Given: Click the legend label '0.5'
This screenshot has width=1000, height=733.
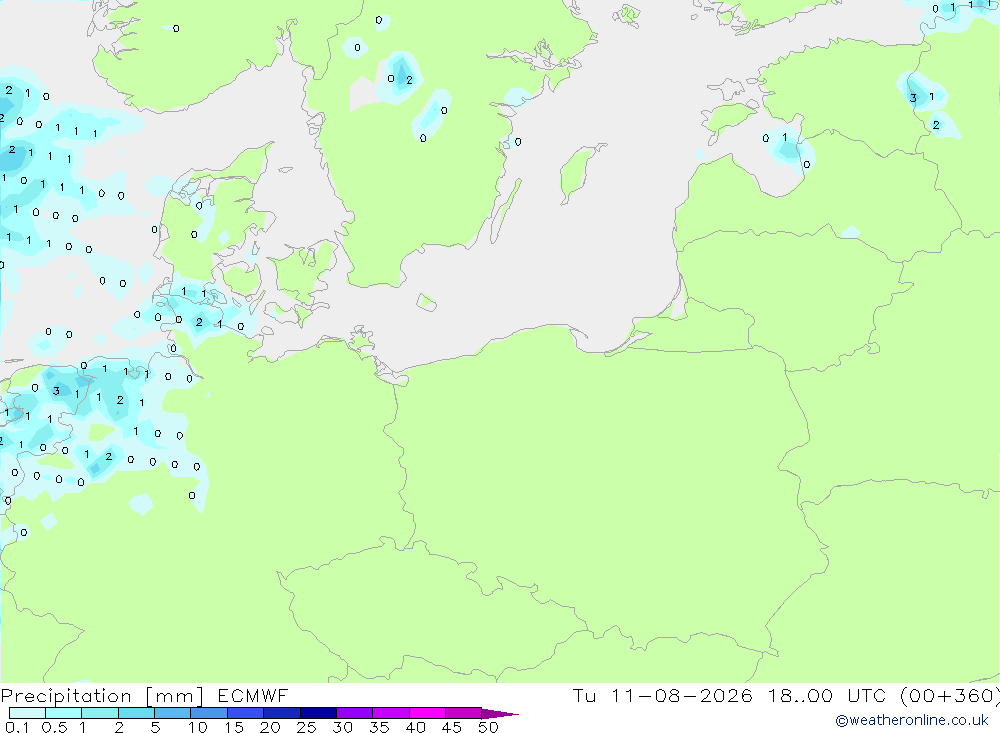Looking at the screenshot, I should tap(54, 727).
